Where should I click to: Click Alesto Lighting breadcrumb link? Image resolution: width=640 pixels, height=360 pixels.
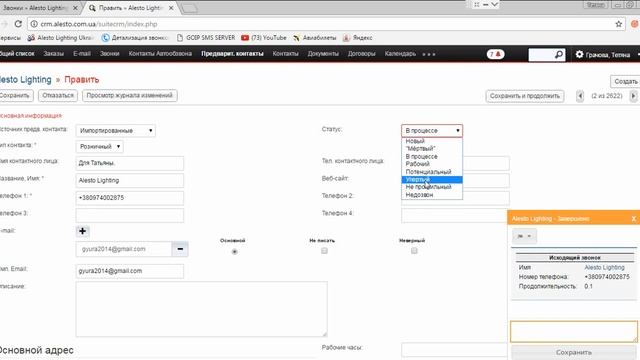coord(26,80)
